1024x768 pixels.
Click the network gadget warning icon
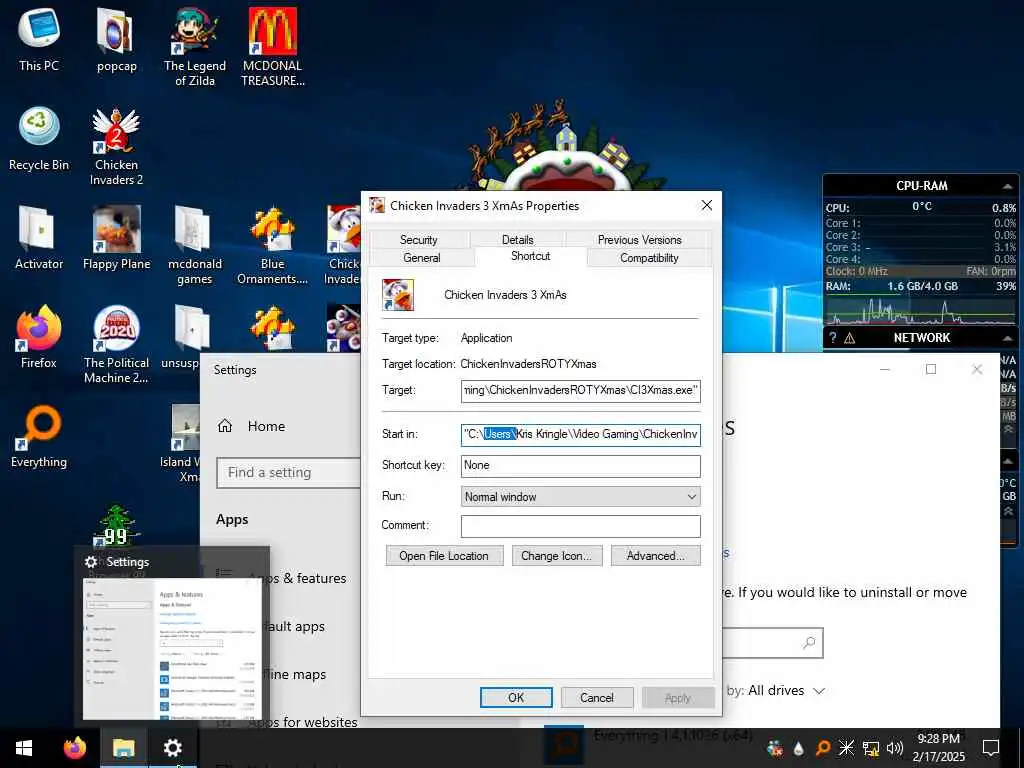point(850,338)
